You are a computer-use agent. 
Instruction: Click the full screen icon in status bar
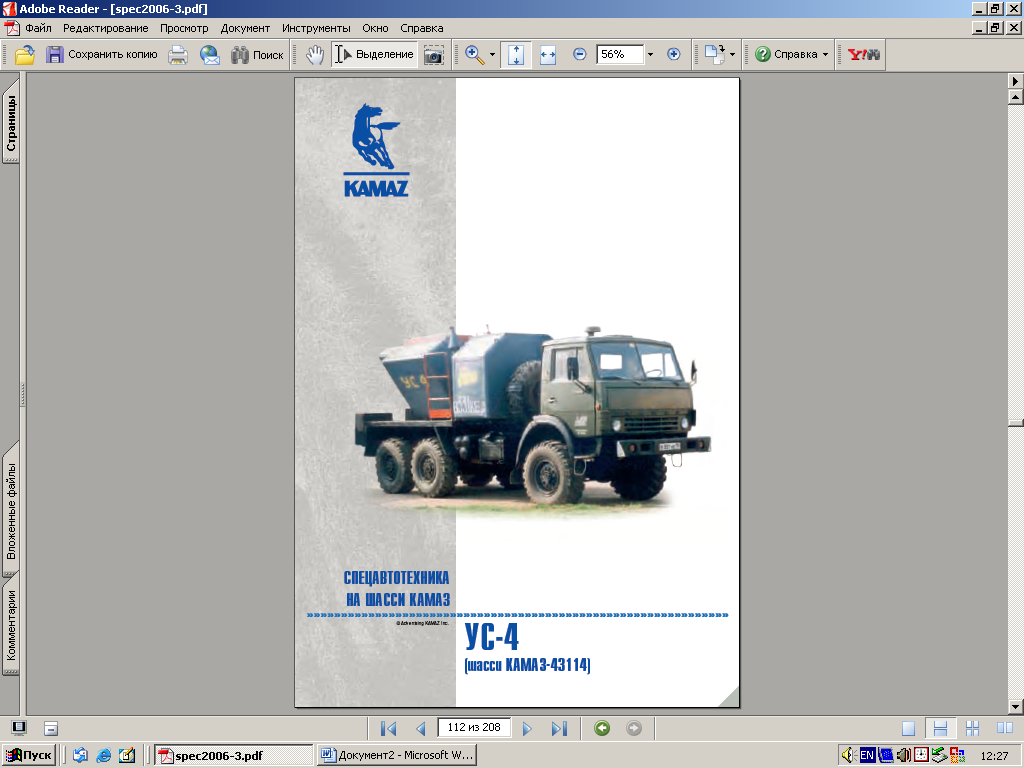point(19,728)
